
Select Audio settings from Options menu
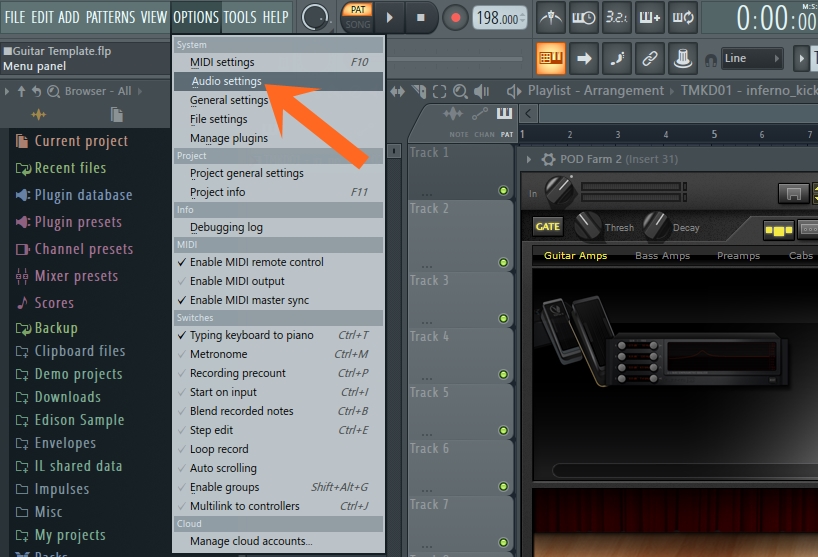(226, 81)
